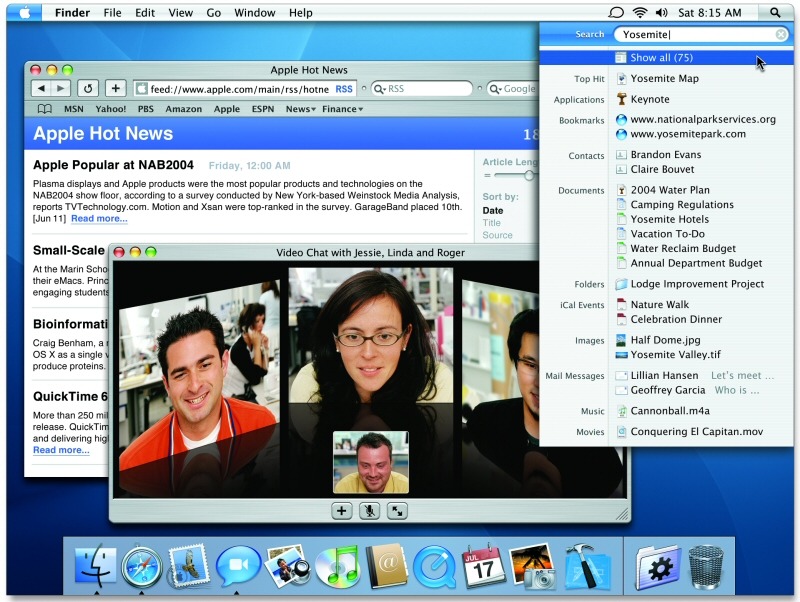This screenshot has height=602, width=800.
Task: Open Mail stamp icon in Dock
Action: pyautogui.click(x=189, y=566)
